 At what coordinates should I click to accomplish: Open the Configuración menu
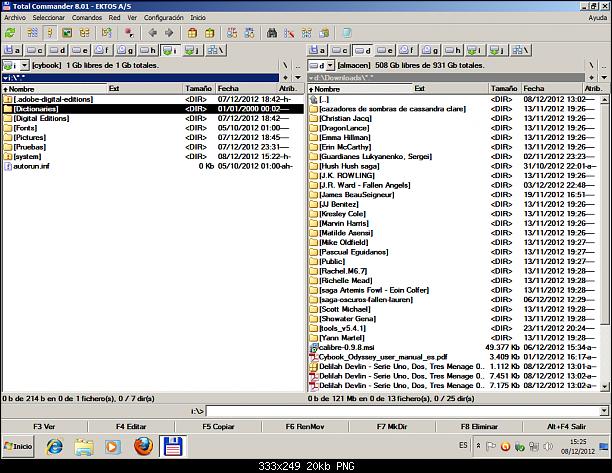[x=163, y=18]
